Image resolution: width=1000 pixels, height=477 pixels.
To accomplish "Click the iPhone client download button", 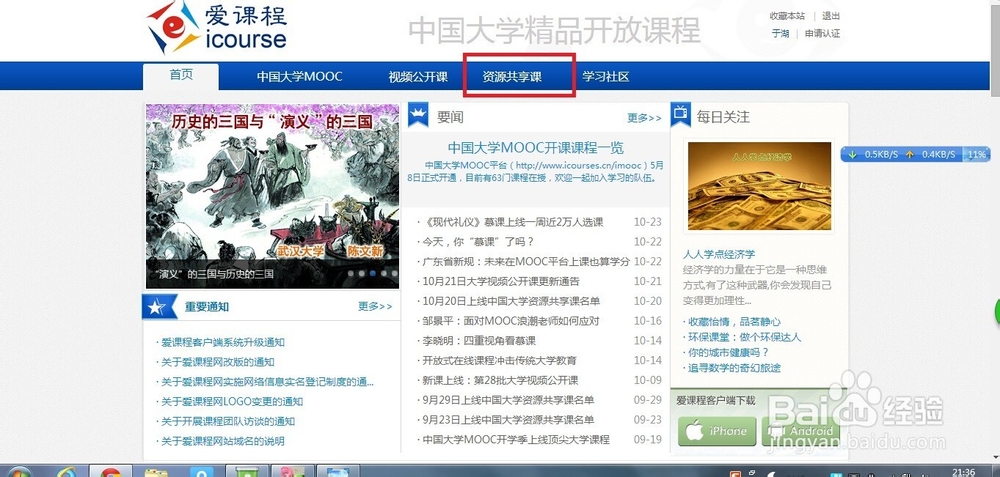I will click(x=717, y=430).
